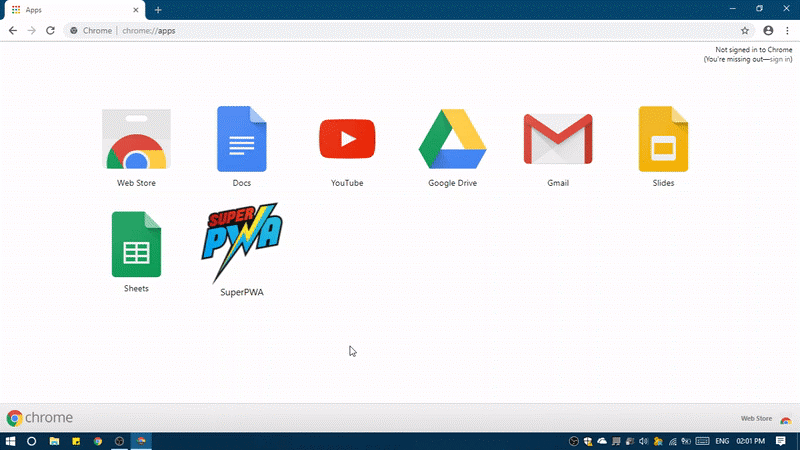
Task: Launch the Docs app icon
Action: pyautogui.click(x=242, y=139)
